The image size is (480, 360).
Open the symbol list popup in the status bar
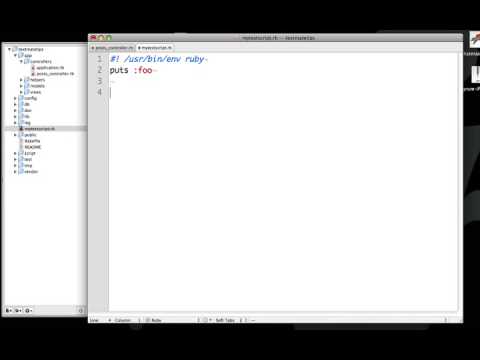click(348, 320)
